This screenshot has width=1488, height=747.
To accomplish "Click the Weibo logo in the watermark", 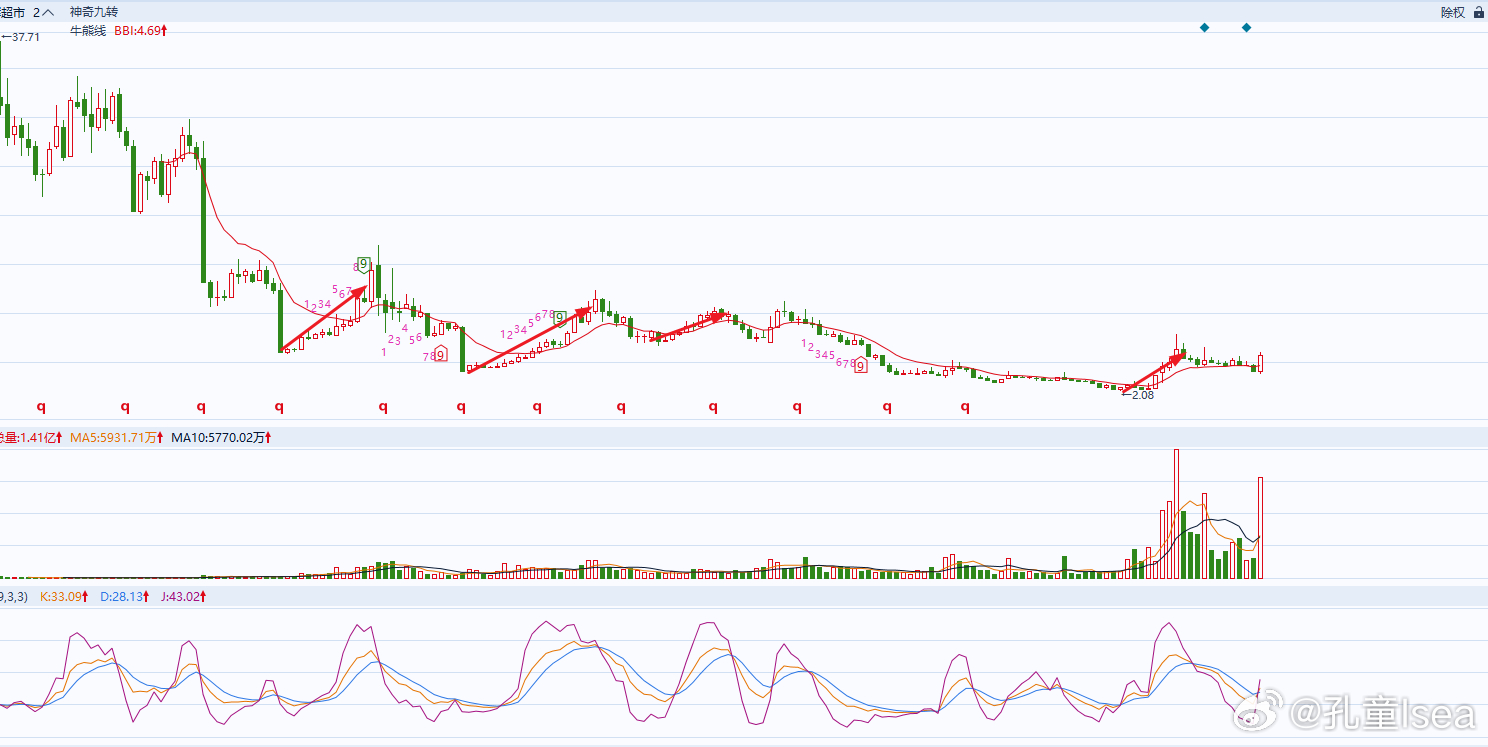I will tap(1256, 714).
